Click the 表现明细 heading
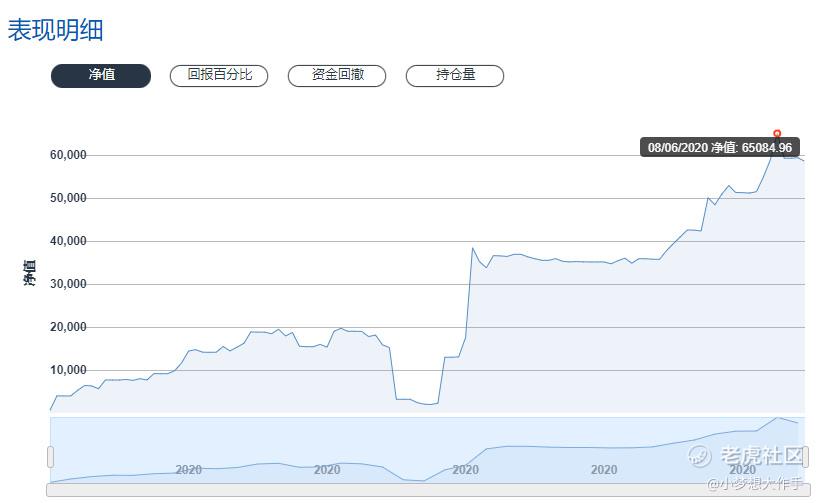Viewport: 819px width, 503px height. pyautogui.click(x=55, y=30)
